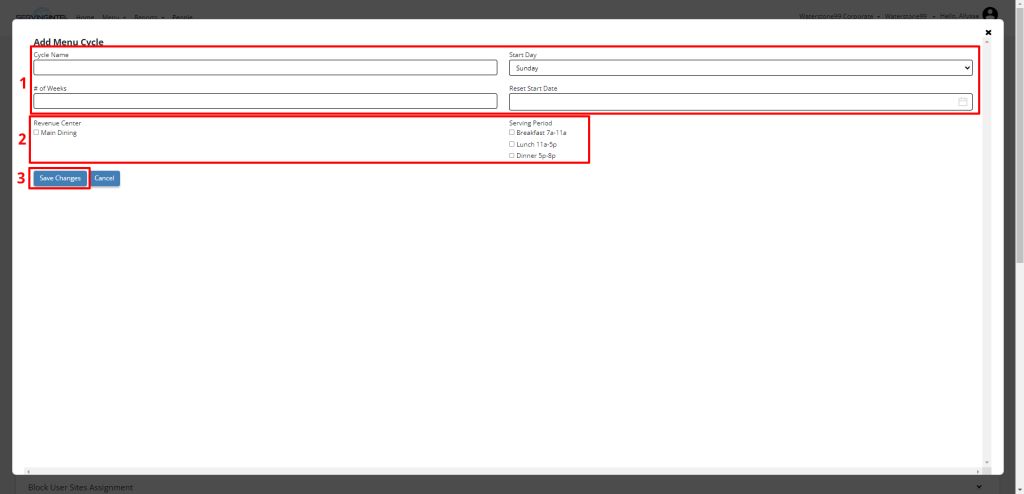Open calendar picker in Reset Start Date

click(962, 102)
